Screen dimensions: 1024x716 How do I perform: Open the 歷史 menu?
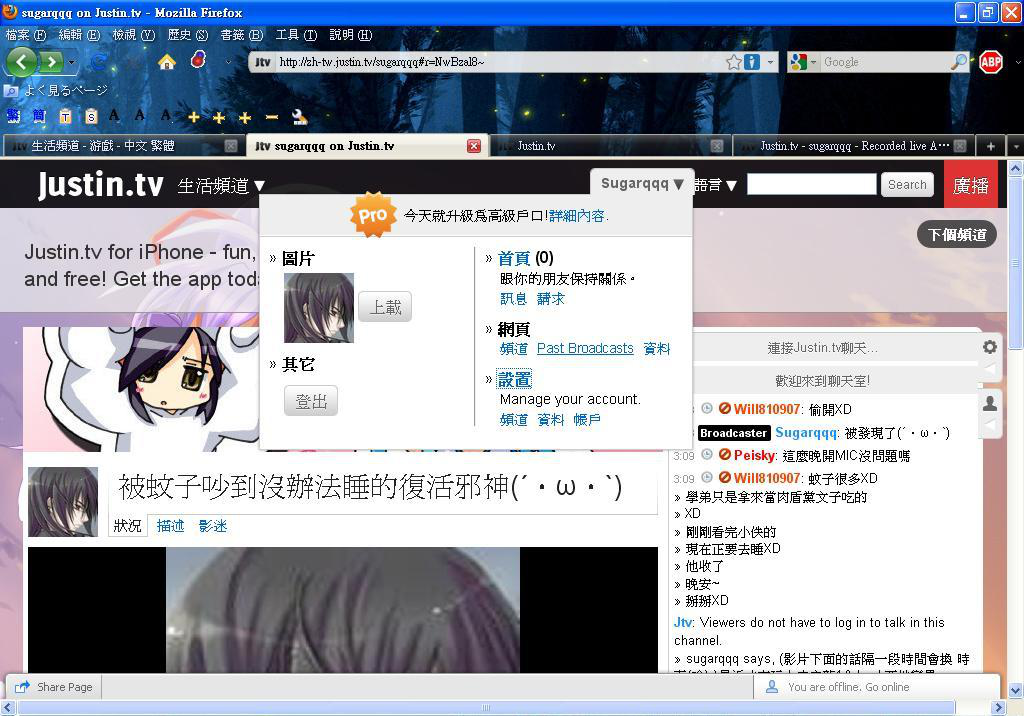(187, 35)
